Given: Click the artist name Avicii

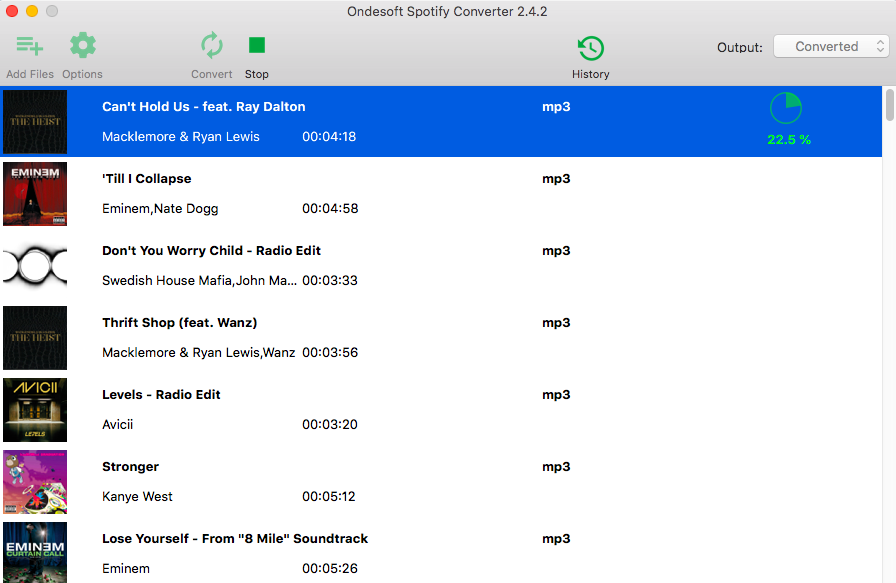Looking at the screenshot, I should [x=117, y=425].
